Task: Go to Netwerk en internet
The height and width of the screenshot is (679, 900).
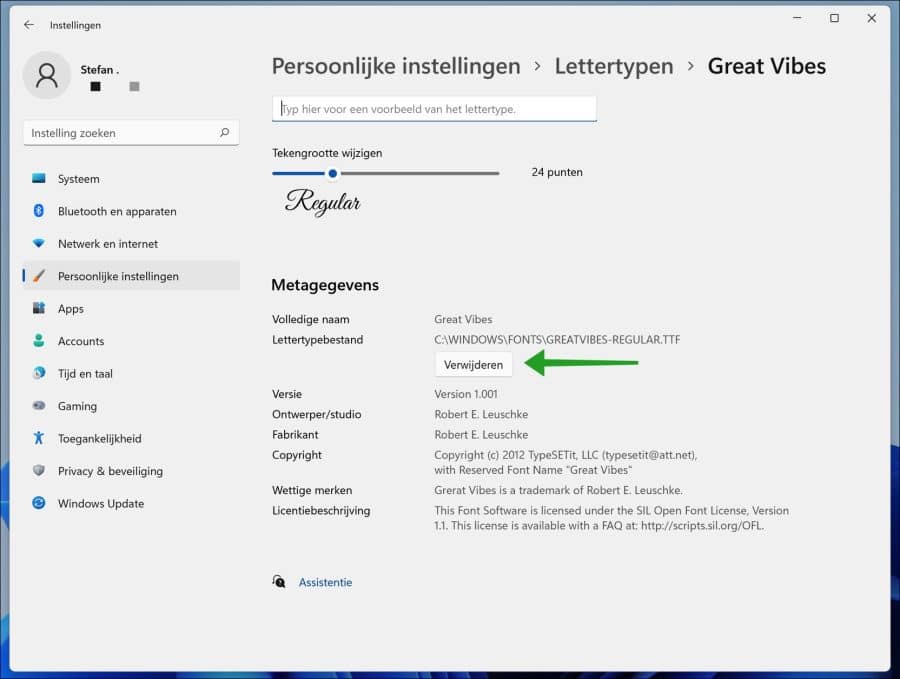Action: (131, 243)
